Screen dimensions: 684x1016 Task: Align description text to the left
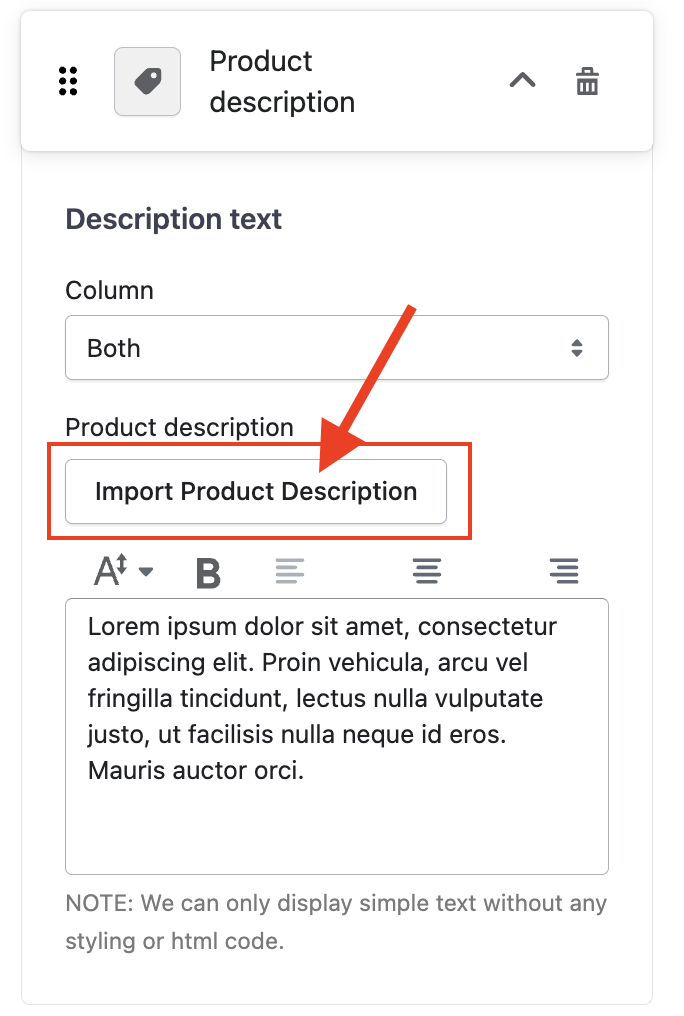(x=290, y=572)
